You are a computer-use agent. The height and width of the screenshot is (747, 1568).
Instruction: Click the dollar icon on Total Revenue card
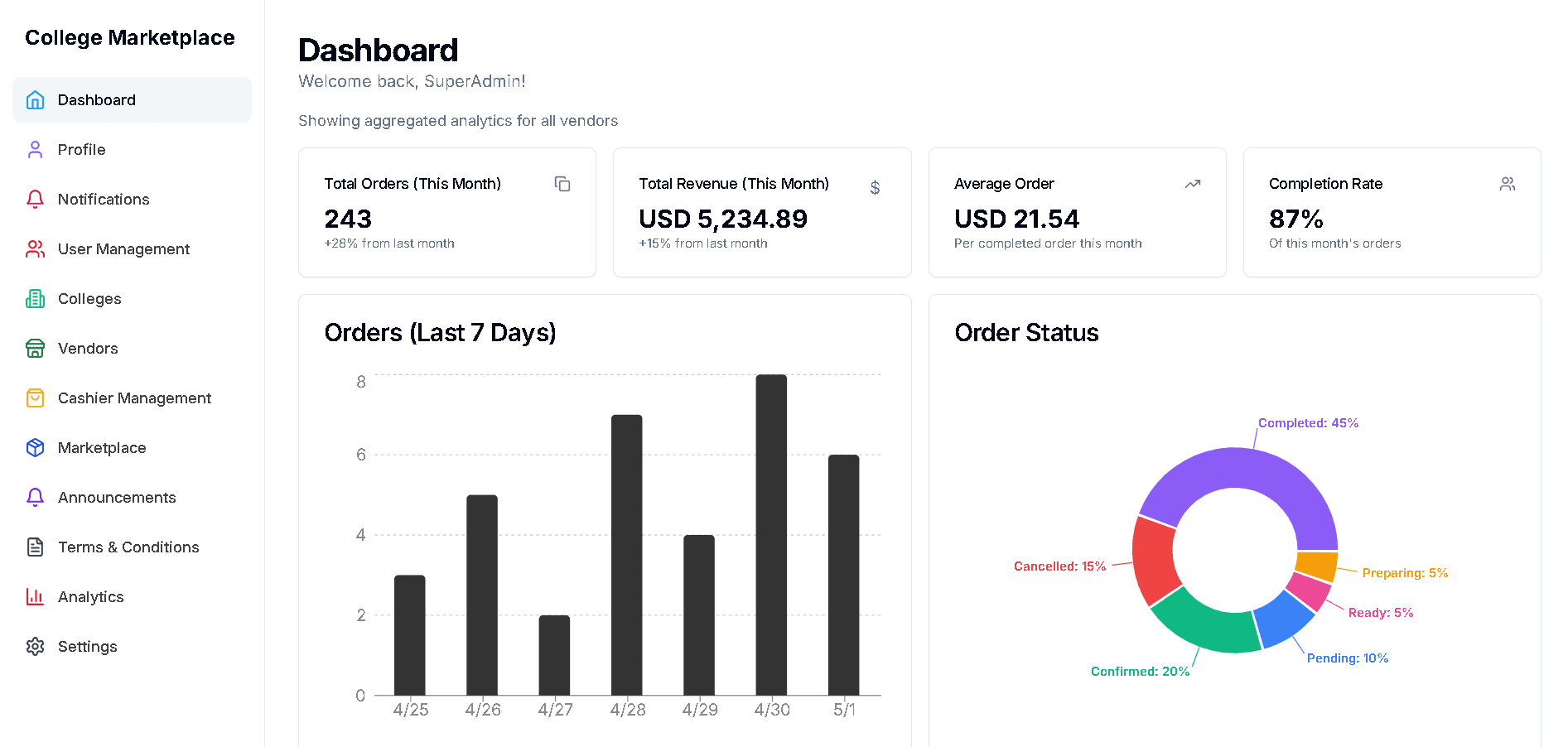(875, 188)
